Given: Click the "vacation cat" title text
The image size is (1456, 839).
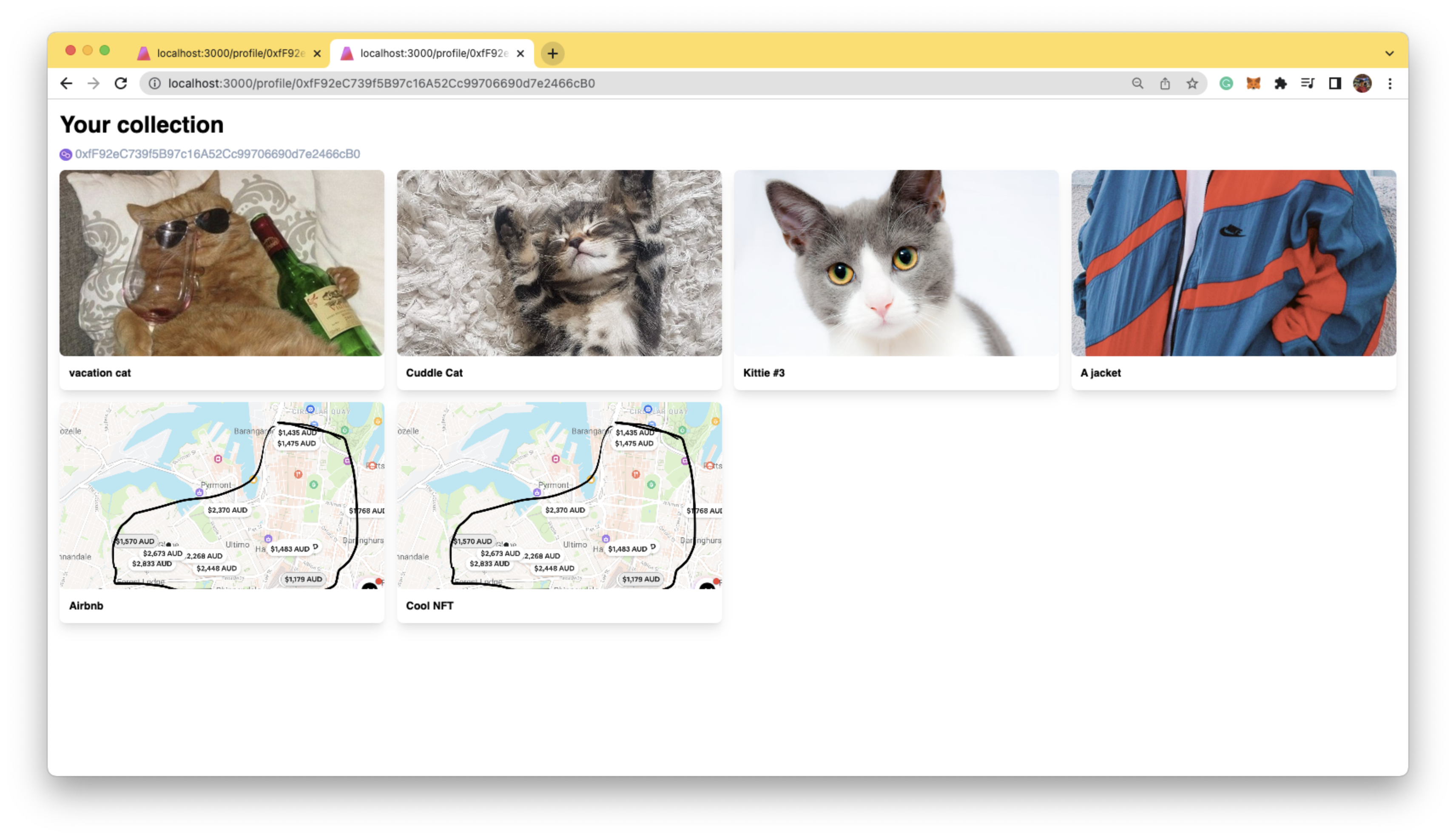Looking at the screenshot, I should (x=100, y=373).
